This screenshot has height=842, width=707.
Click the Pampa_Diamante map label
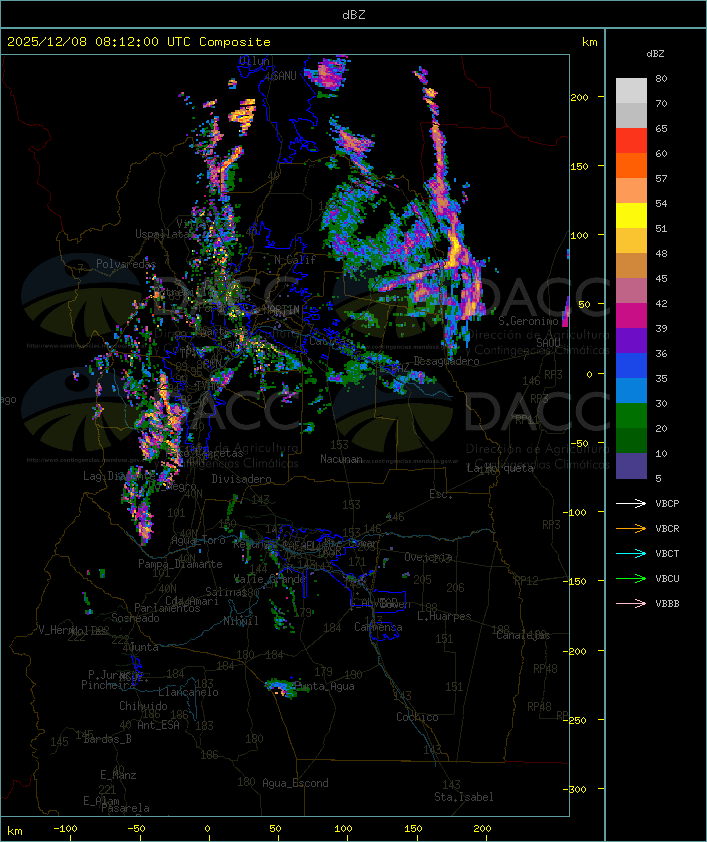(180, 564)
